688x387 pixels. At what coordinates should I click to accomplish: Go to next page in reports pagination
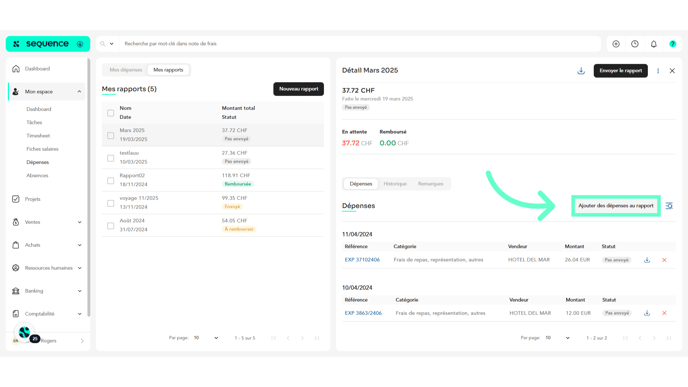(x=302, y=338)
